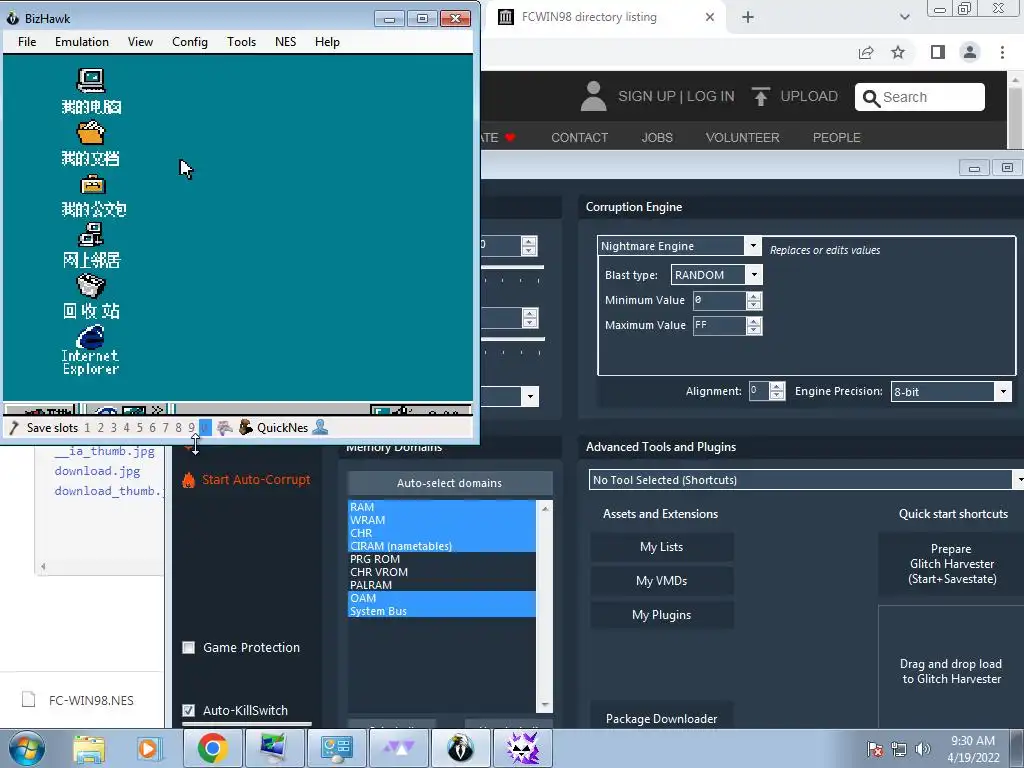Click the briefcase icon in the emulated desktop
Viewport: 1024px width, 768px height.
coord(92,185)
